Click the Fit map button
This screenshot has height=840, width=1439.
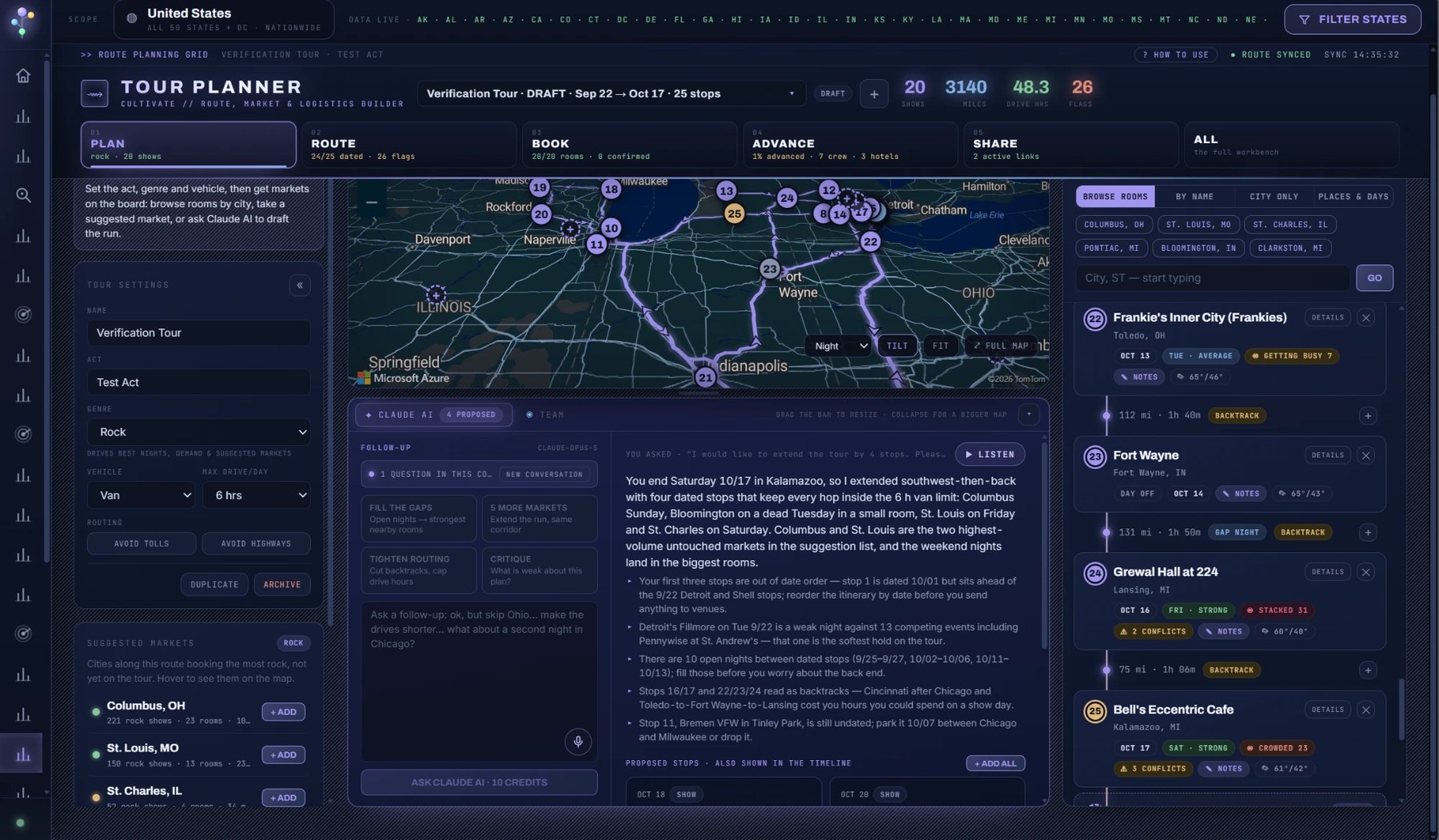(941, 346)
